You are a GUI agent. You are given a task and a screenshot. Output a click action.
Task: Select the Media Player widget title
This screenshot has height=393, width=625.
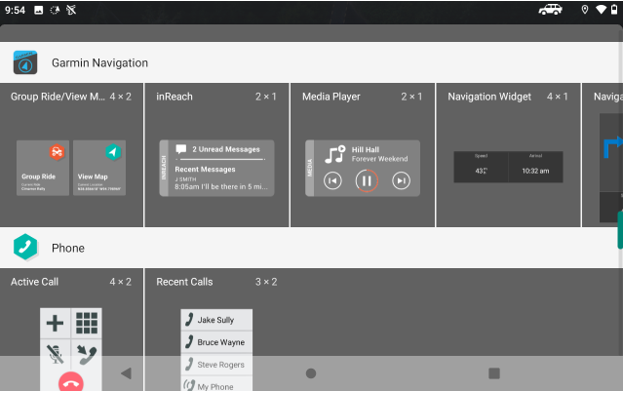click(x=331, y=97)
